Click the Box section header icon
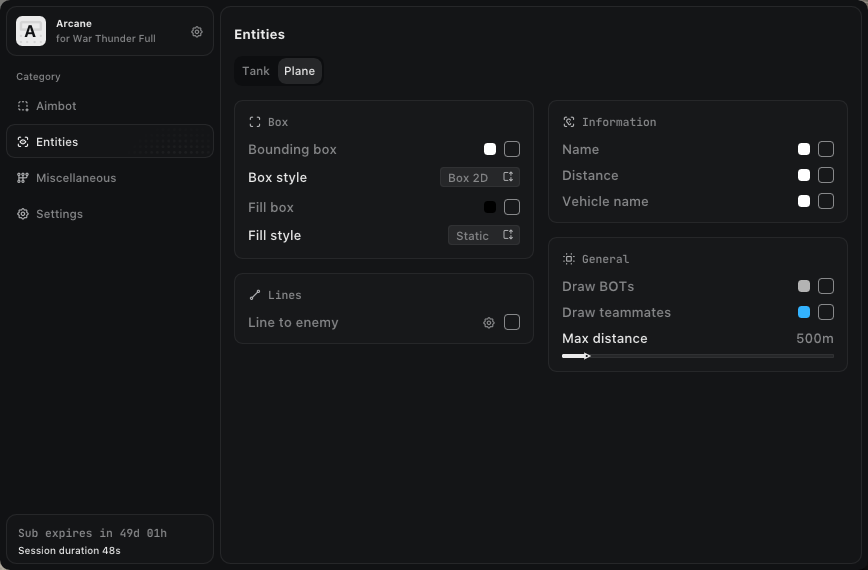Viewport: 868px width, 570px height. click(x=255, y=122)
